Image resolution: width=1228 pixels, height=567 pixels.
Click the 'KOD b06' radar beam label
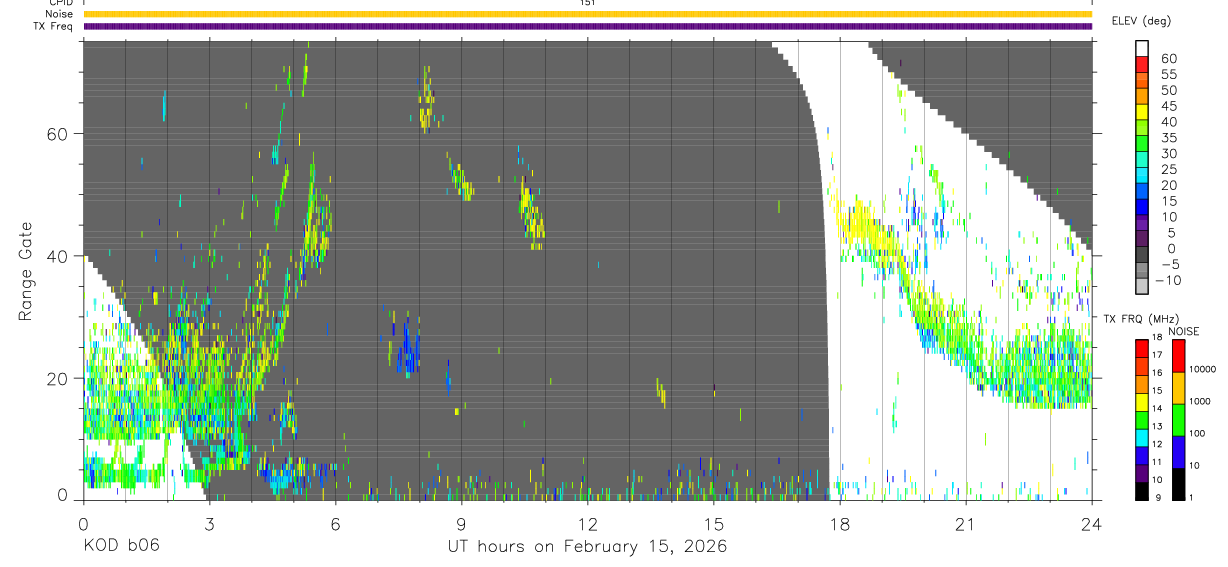tap(121, 546)
